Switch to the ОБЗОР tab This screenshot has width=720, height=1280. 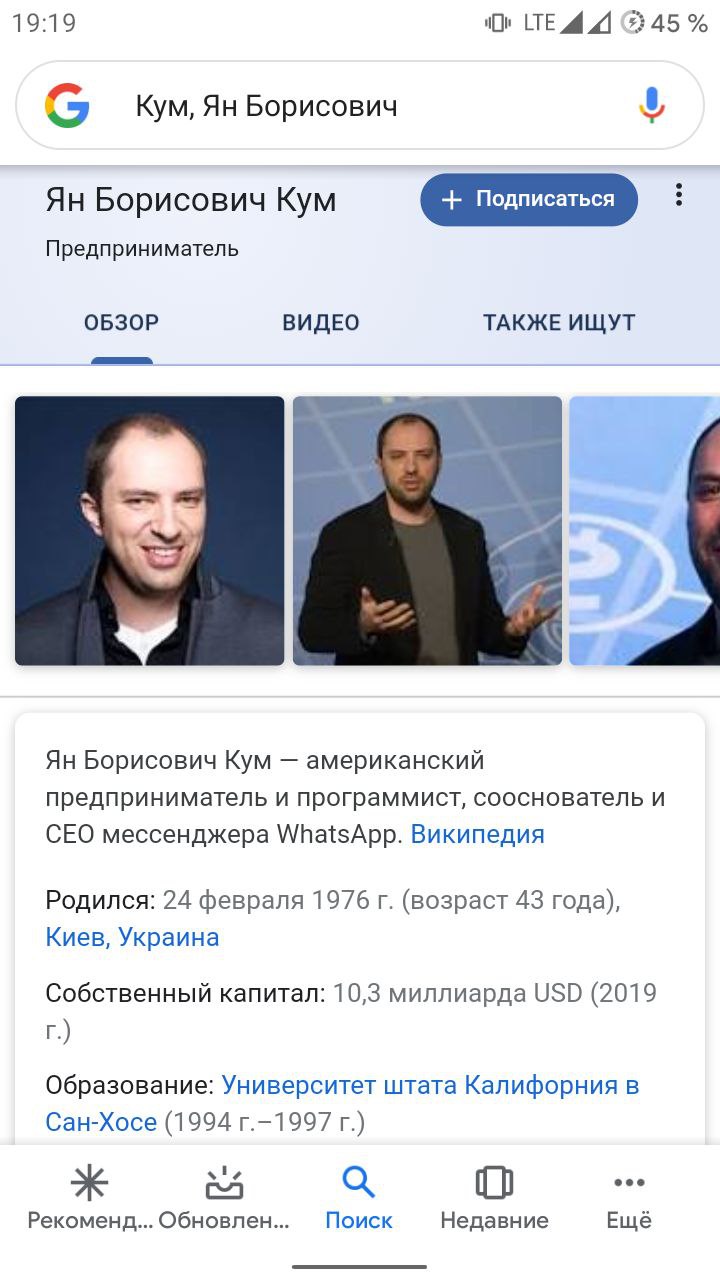coord(121,323)
